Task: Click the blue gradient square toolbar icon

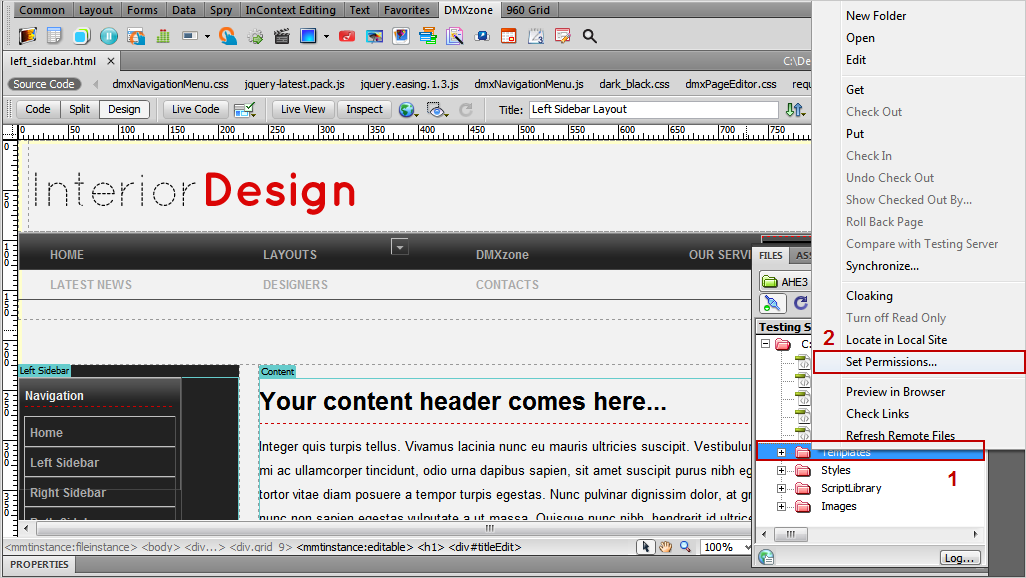Action: coord(308,36)
